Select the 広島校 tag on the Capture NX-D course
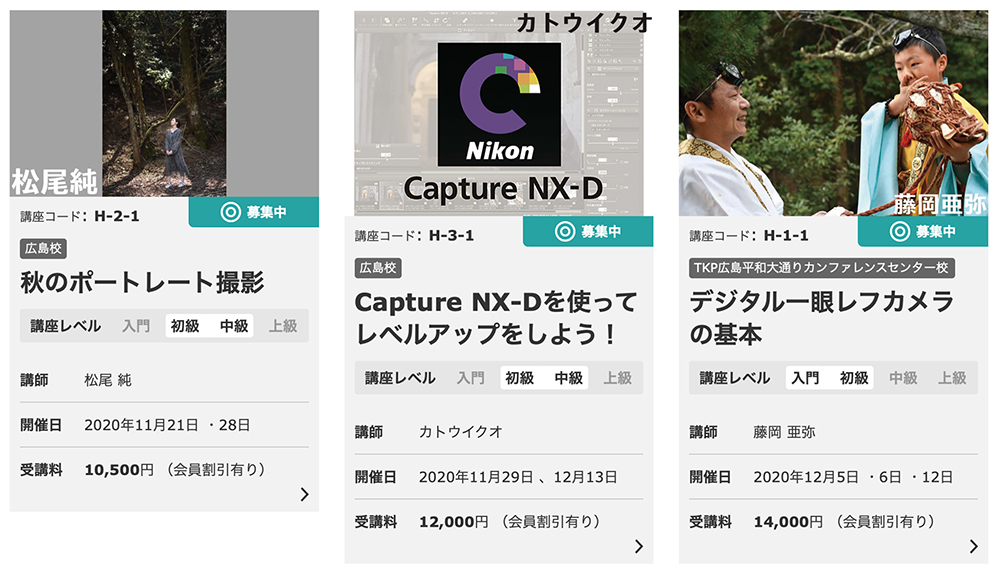Viewport: 1000px width, 577px height. click(378, 268)
